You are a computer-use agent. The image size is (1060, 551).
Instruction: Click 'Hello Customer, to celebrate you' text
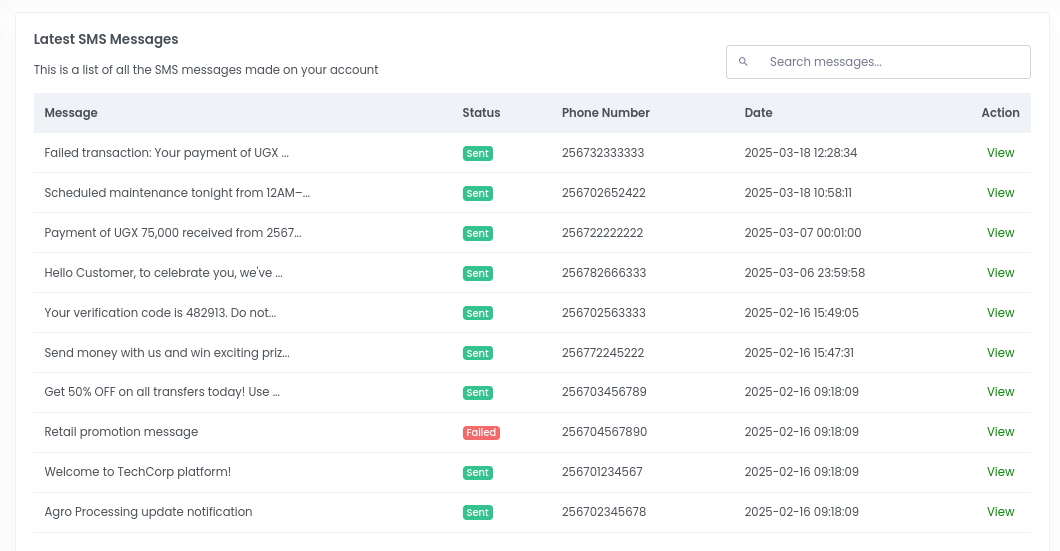point(141,272)
